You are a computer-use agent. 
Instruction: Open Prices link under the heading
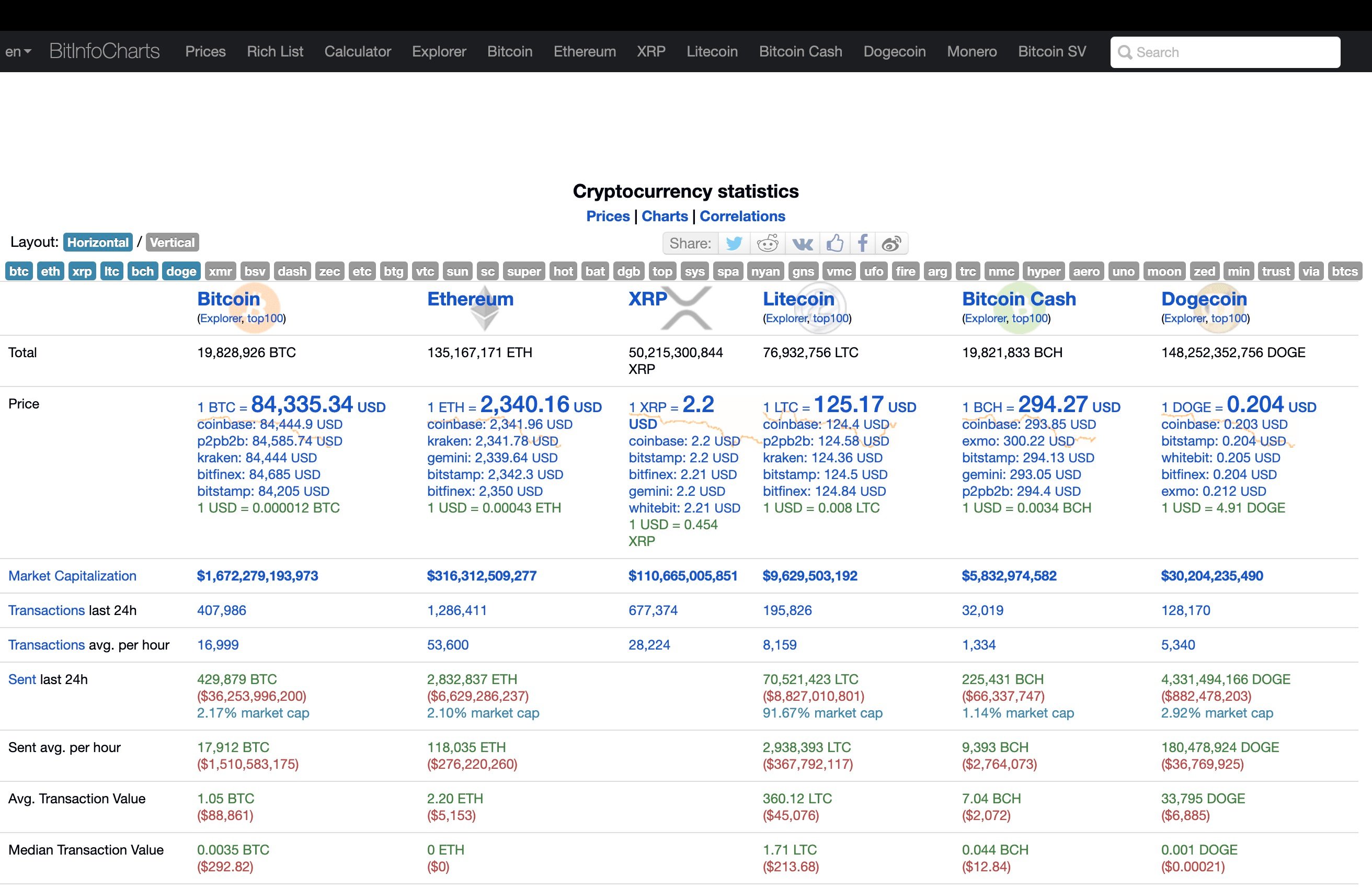click(608, 217)
